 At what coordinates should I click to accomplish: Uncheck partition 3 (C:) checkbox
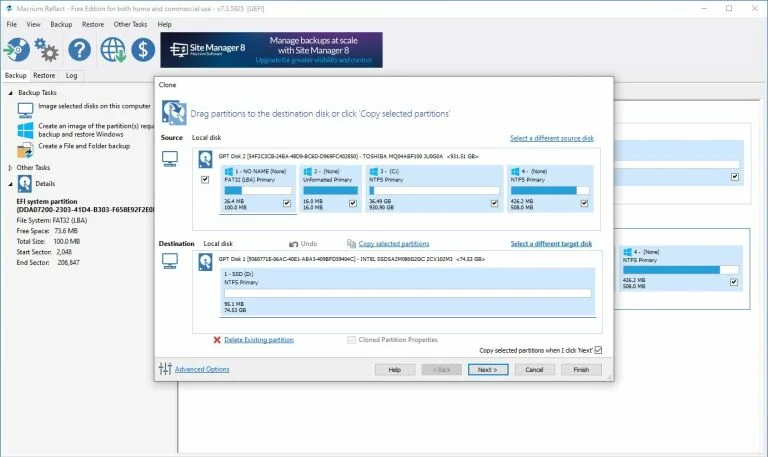(495, 203)
